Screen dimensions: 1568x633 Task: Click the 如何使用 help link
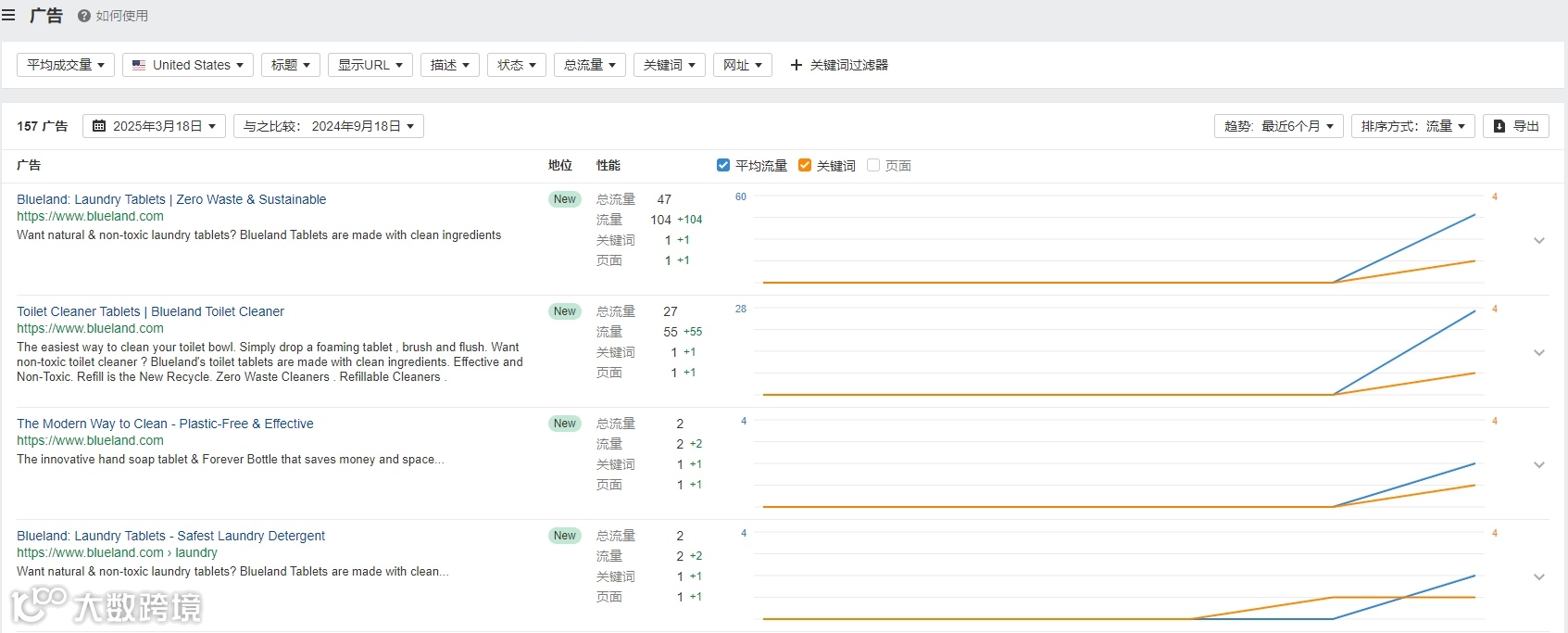pyautogui.click(x=122, y=16)
